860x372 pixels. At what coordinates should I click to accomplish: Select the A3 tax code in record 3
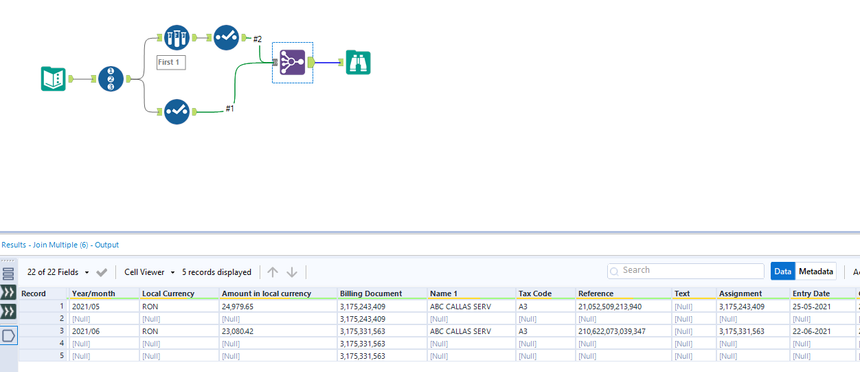coord(546,331)
